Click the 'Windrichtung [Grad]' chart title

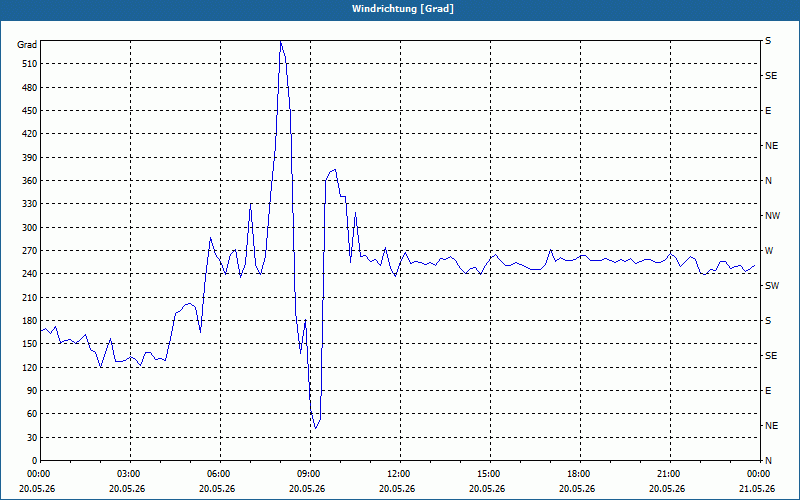tap(403, 9)
